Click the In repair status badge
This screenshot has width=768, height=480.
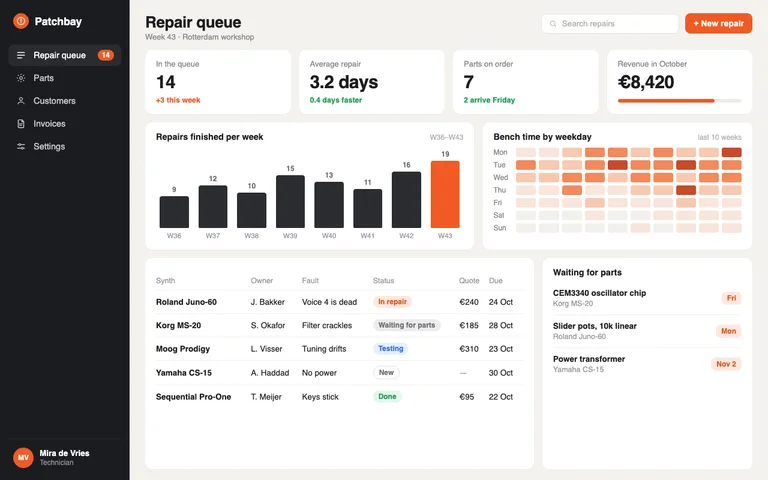click(x=392, y=302)
